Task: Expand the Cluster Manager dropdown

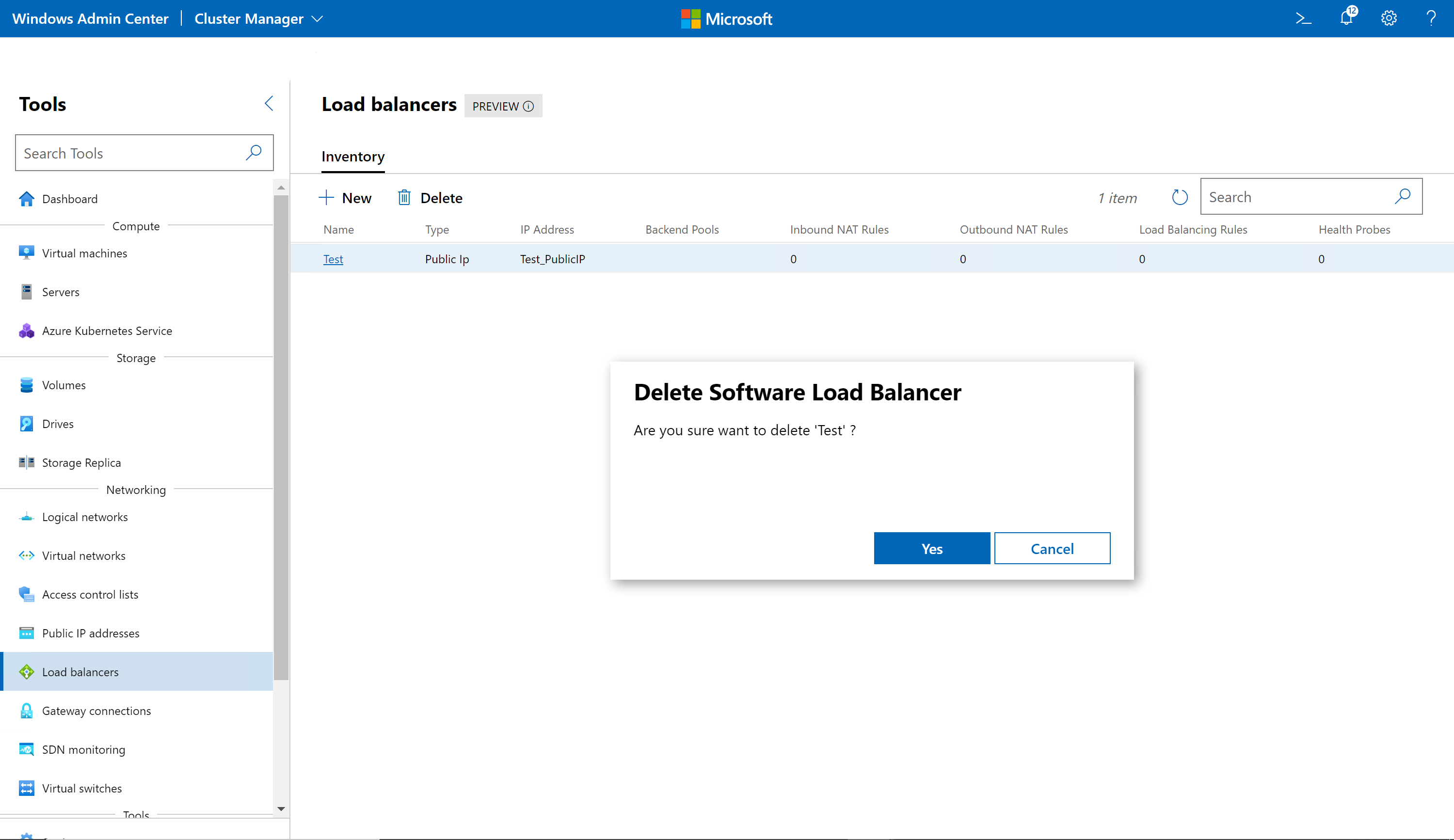Action: click(x=317, y=18)
